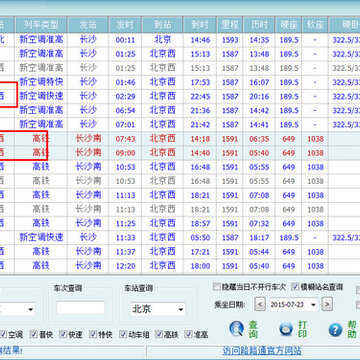Click the 到站 column header
Screen dimensions: 360x360
(162, 24)
